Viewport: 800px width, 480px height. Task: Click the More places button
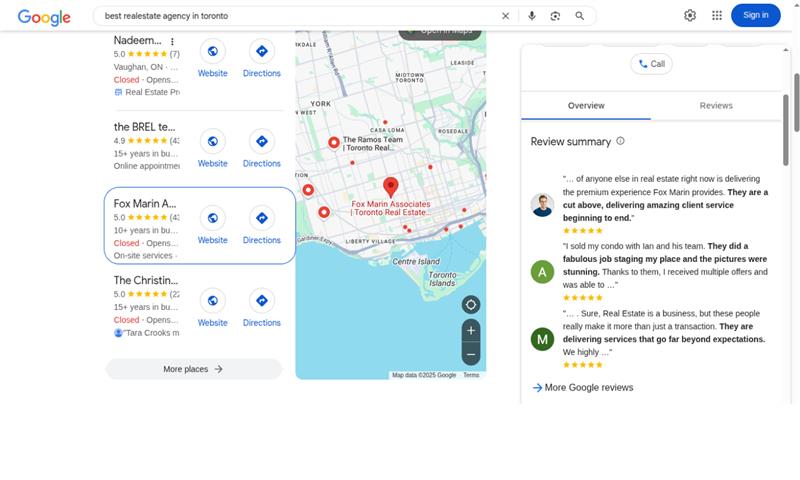[193, 369]
